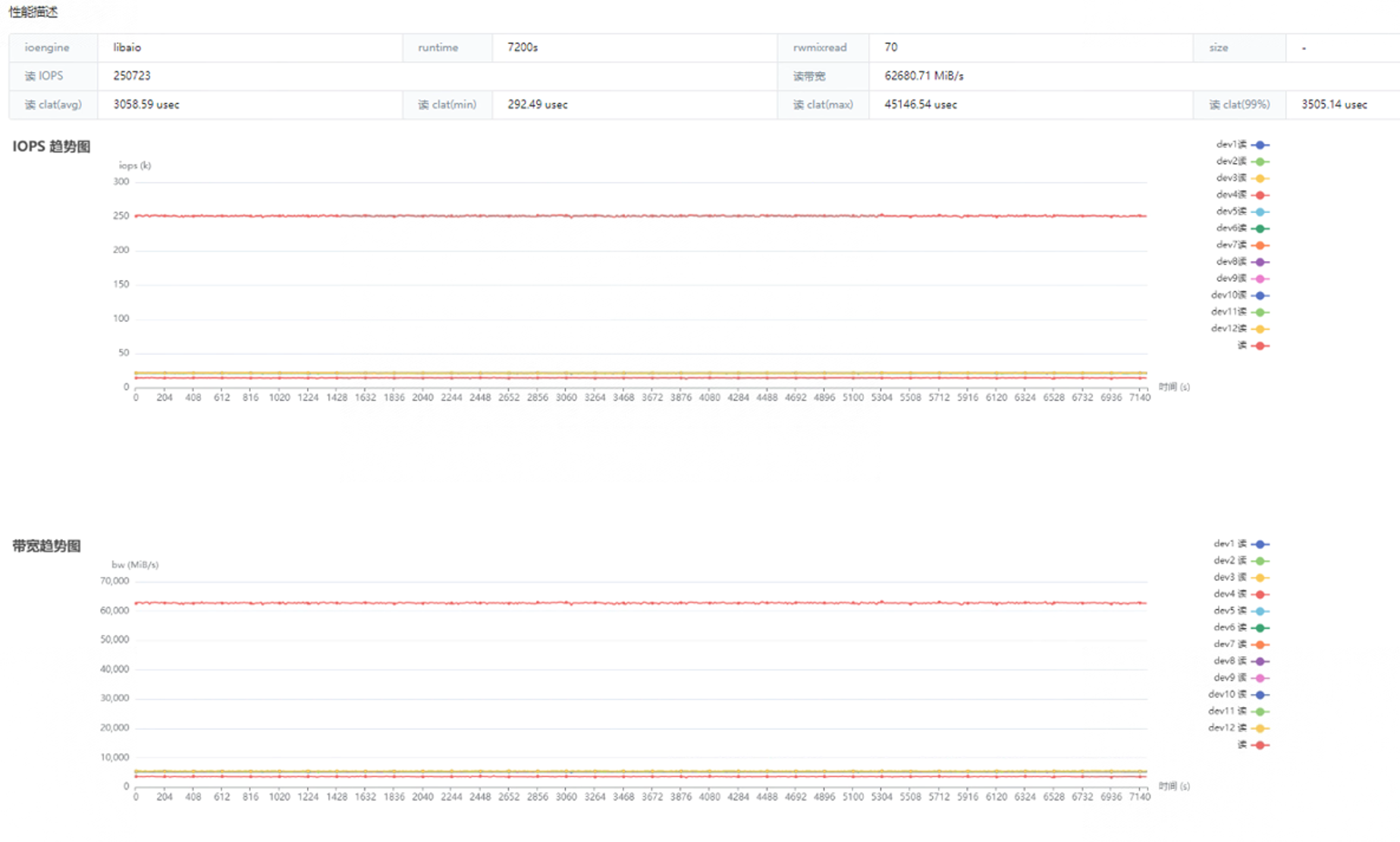Click the red 60,000 line in bandwidth chart

[x=641, y=603]
